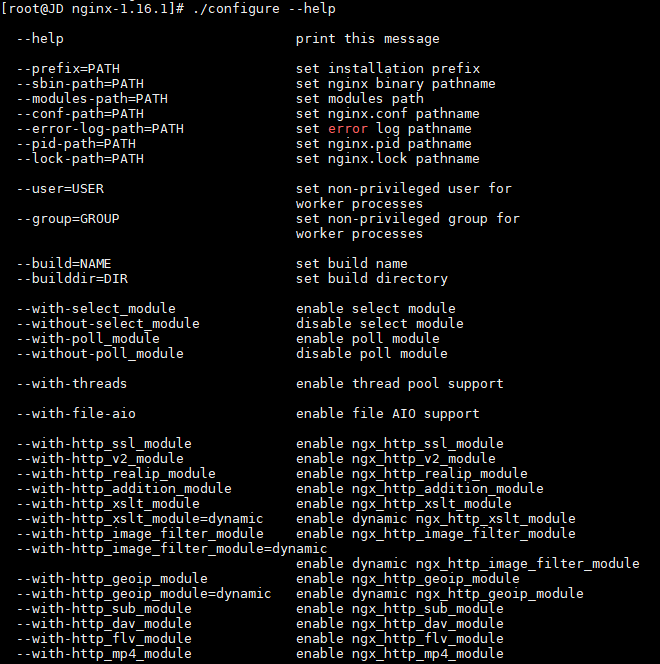Viewport: 660px width, 664px height.
Task: Click the --with-file-aio option text
Action: (x=76, y=414)
